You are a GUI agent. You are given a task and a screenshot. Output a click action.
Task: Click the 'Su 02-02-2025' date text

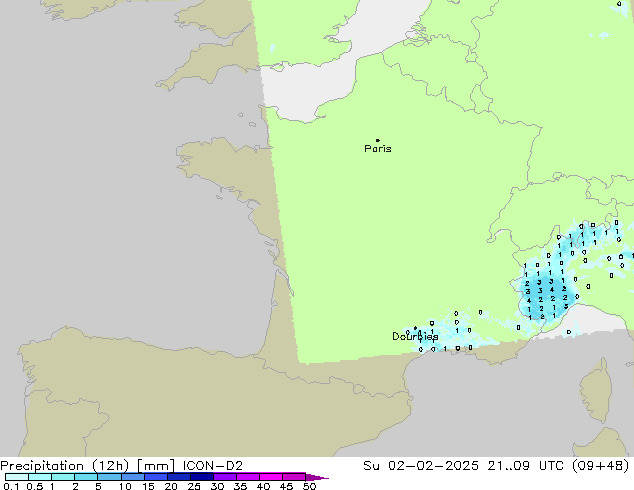[421, 466]
